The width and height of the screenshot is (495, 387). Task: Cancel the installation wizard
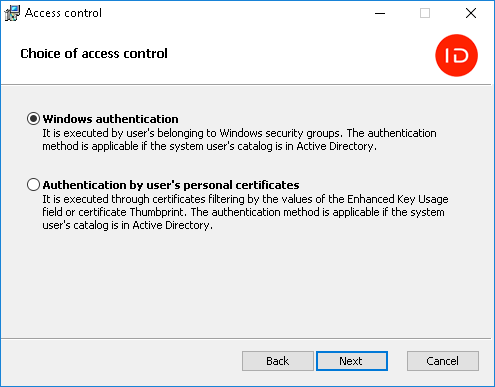(443, 361)
